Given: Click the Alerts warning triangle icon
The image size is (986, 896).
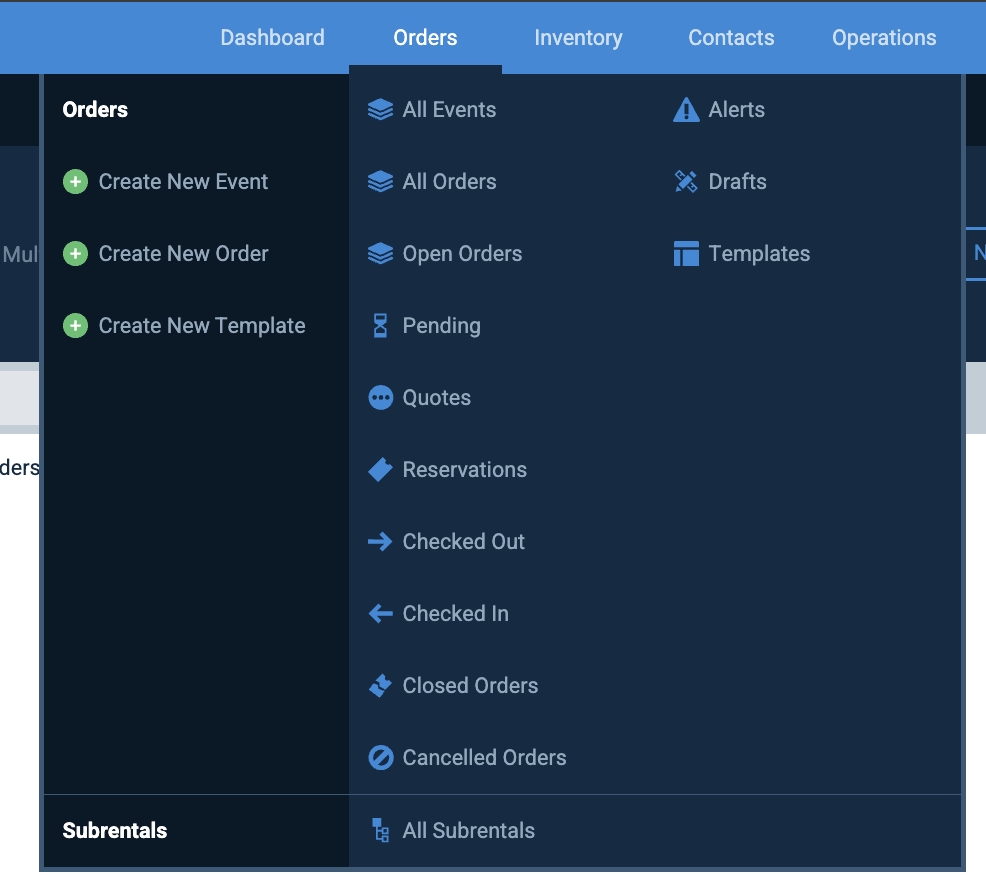Looking at the screenshot, I should pos(686,110).
